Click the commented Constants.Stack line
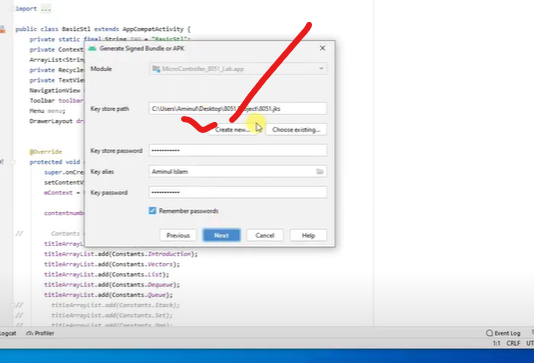The height and width of the screenshot is (363, 534). tap(115, 305)
